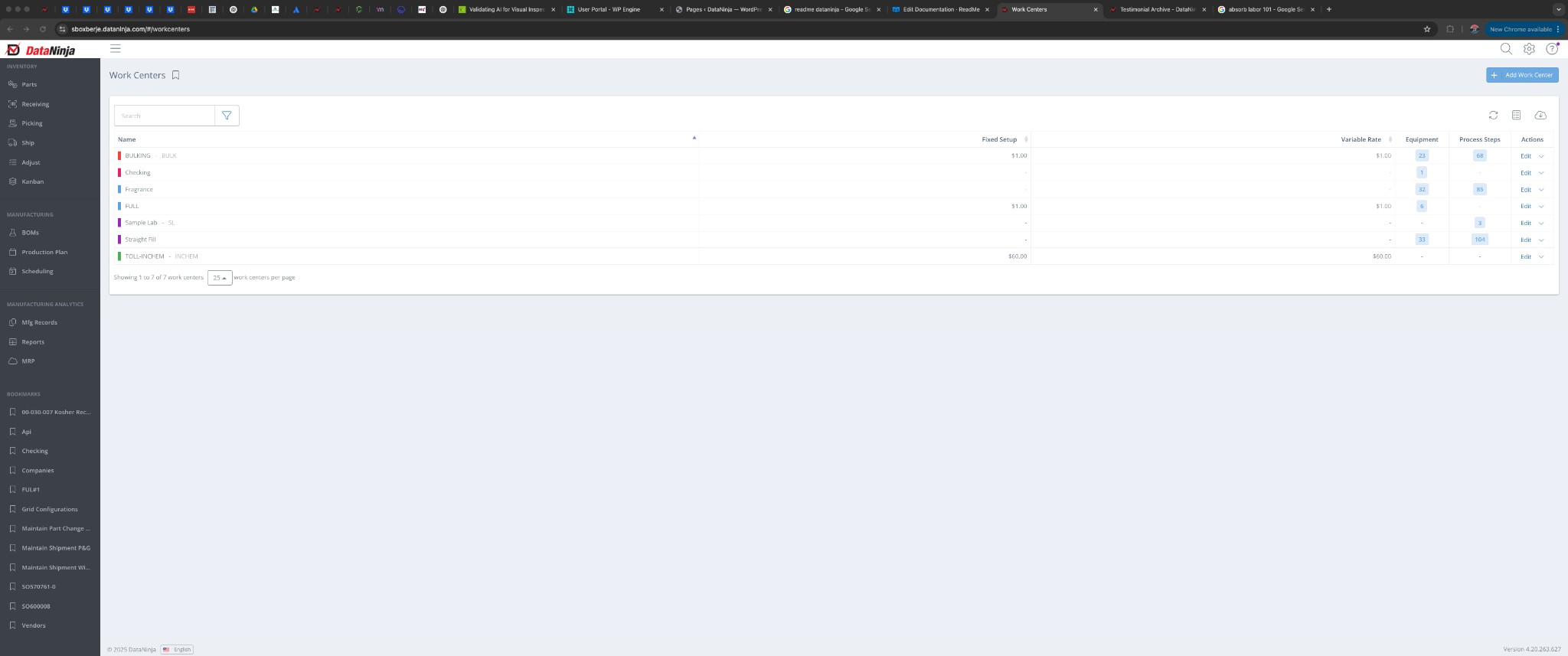Open Scheduling in the sidebar
Viewport: 1568px width, 656px height.
pyautogui.click(x=38, y=271)
